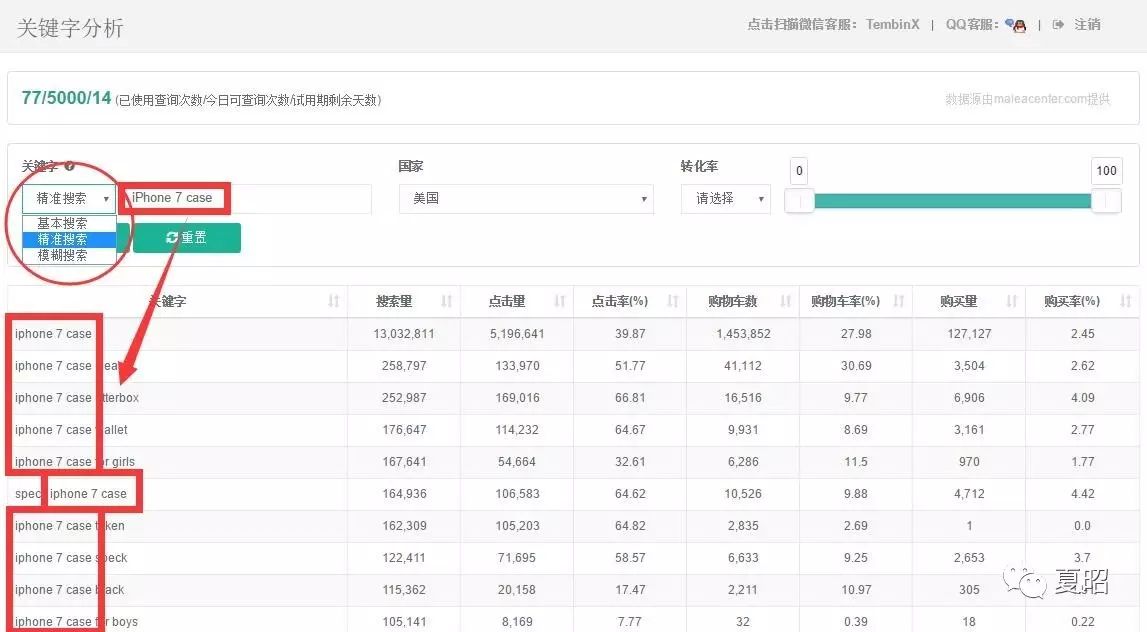Click the cart count cell 41,112
The width and height of the screenshot is (1147, 632).
coord(743,366)
